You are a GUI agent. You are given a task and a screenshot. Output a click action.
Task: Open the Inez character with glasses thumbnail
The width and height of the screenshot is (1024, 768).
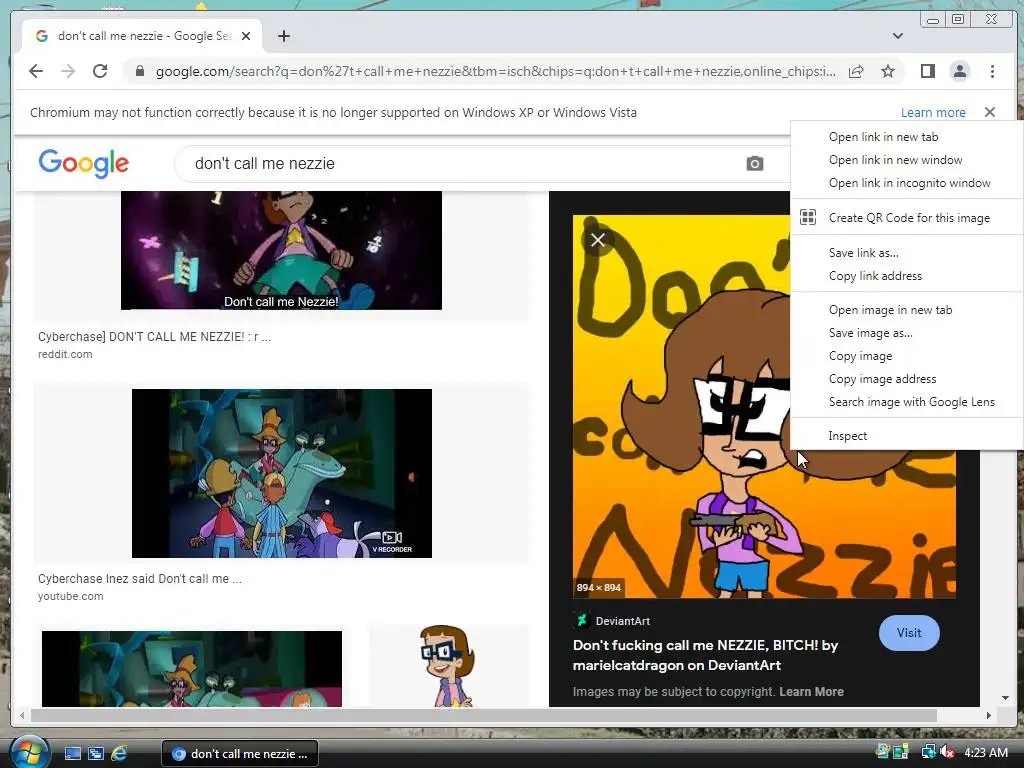(x=449, y=666)
